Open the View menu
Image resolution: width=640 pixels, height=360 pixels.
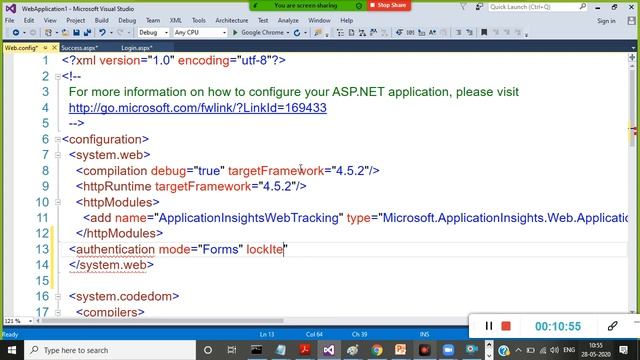pos(50,20)
